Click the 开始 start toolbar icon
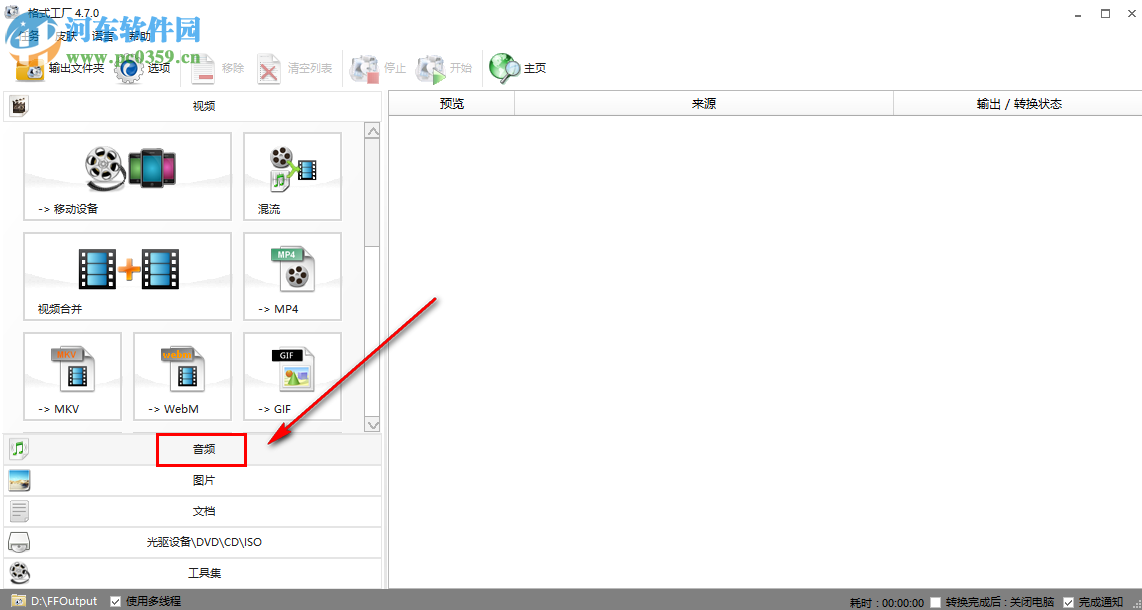This screenshot has width=1142, height=610. pyautogui.click(x=430, y=69)
